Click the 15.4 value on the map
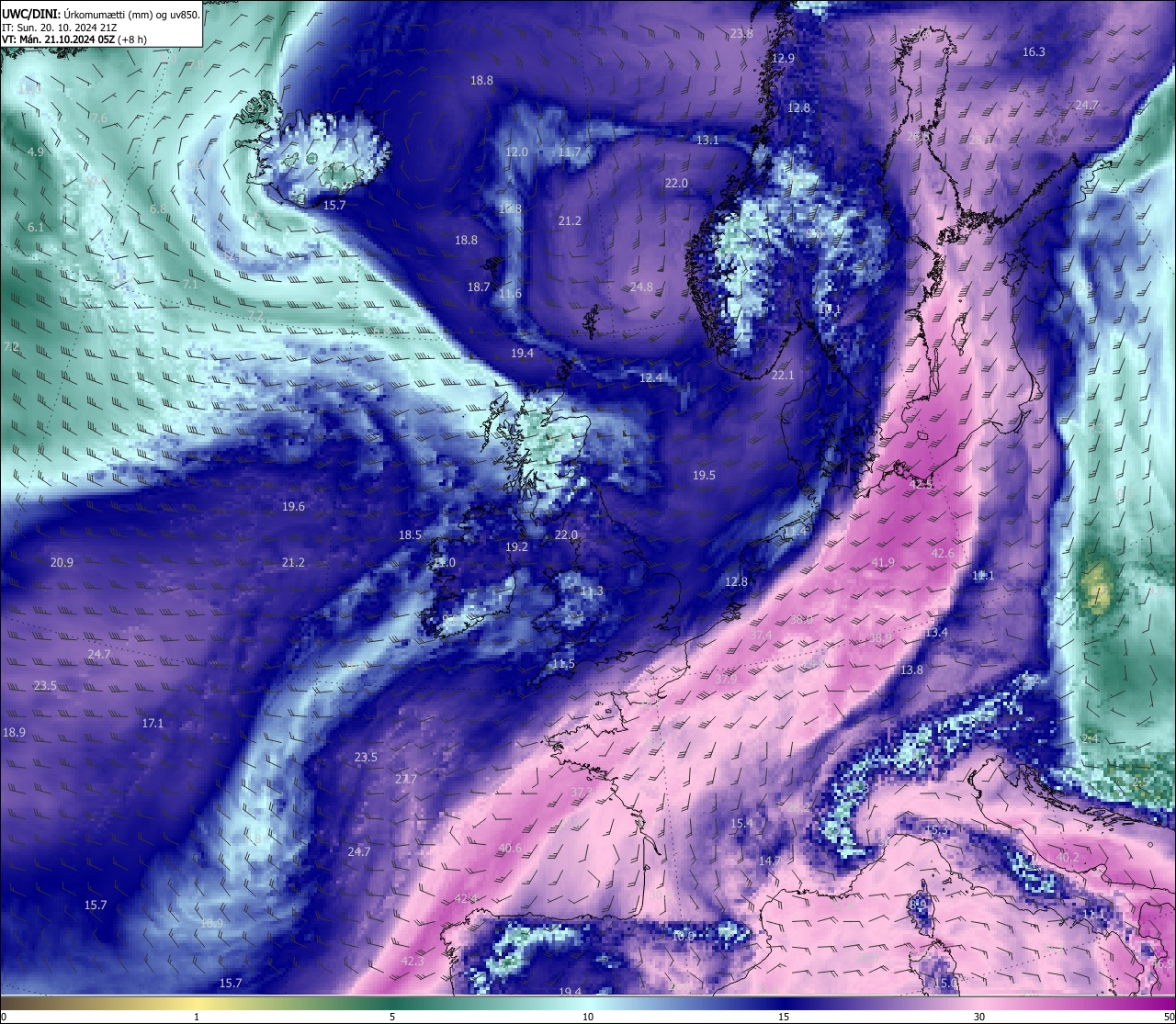The width and height of the screenshot is (1176, 1024). click(x=741, y=824)
